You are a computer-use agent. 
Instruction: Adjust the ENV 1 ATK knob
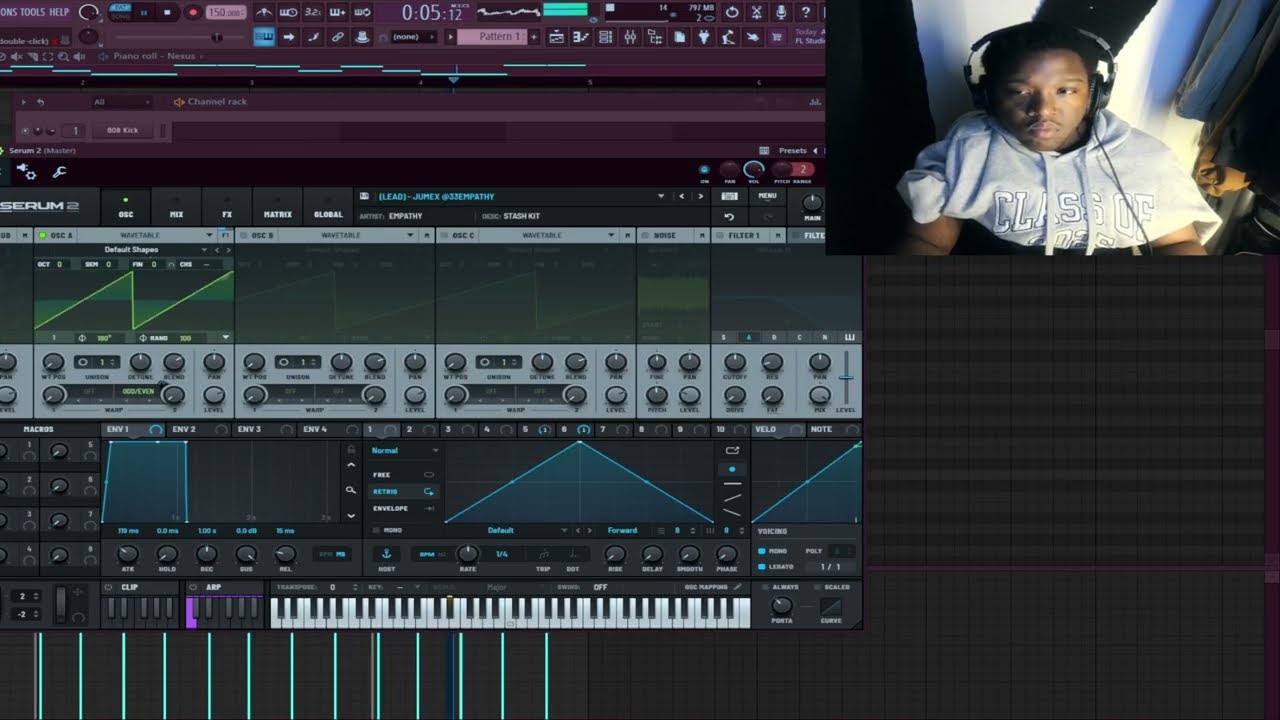click(127, 553)
